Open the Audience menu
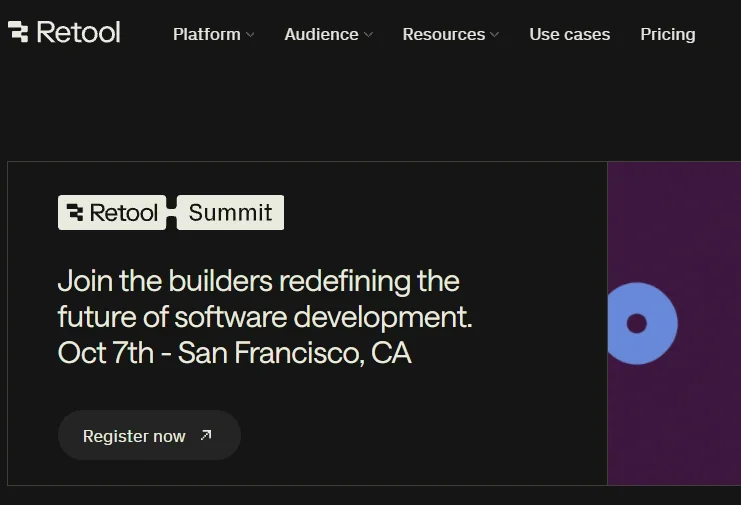The height and width of the screenshot is (505, 741). pyautogui.click(x=321, y=34)
